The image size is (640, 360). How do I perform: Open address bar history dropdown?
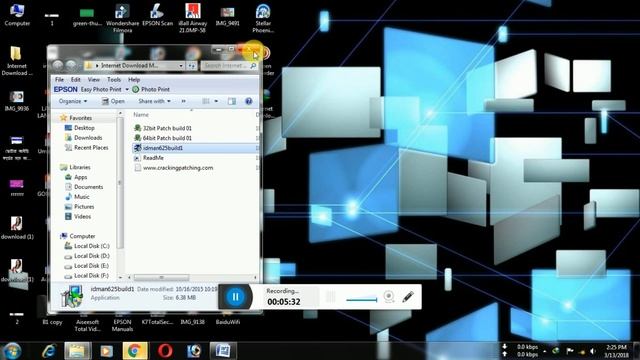point(181,65)
